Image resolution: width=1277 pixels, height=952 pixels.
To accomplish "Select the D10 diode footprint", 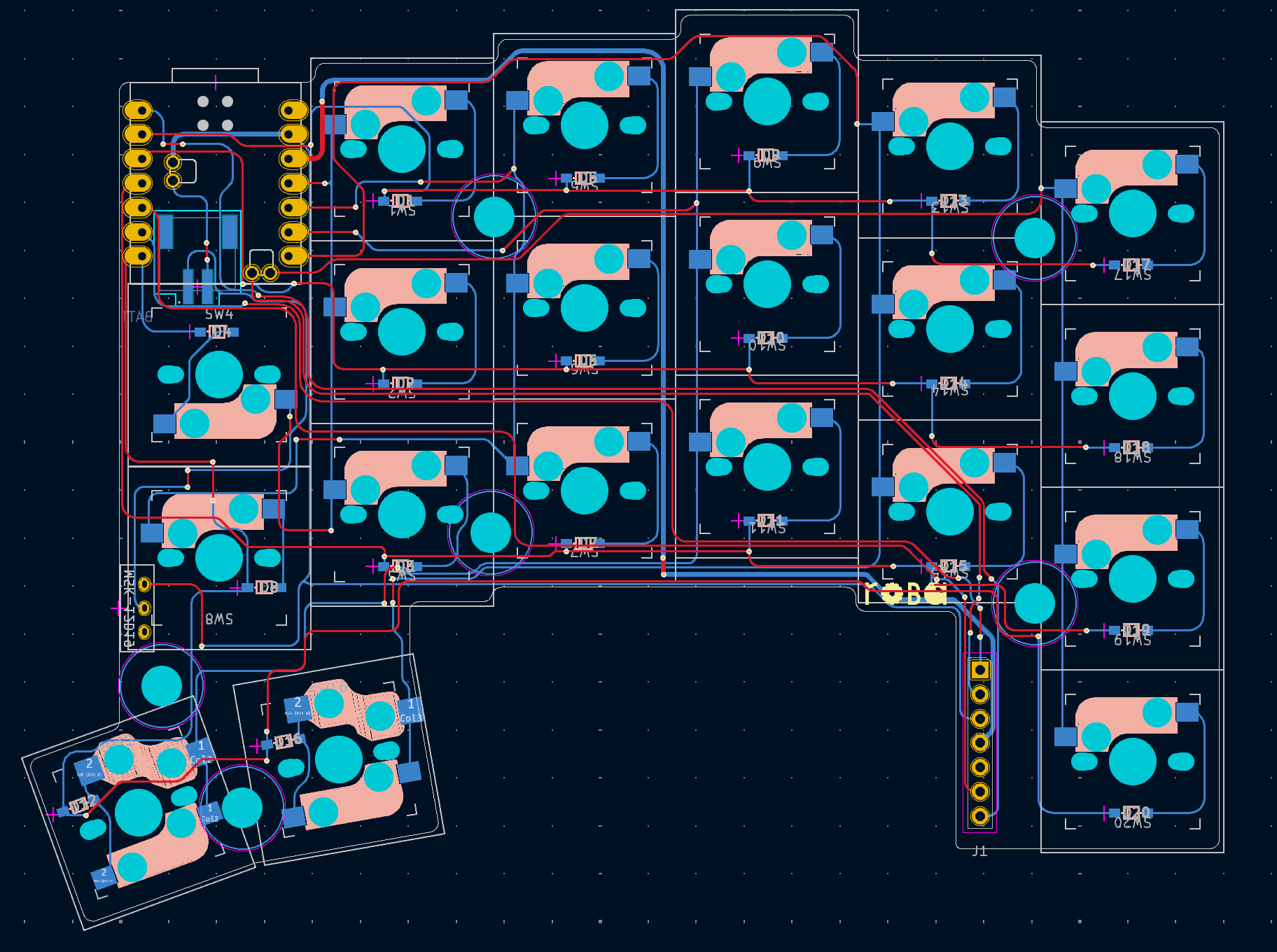I will coord(769,338).
